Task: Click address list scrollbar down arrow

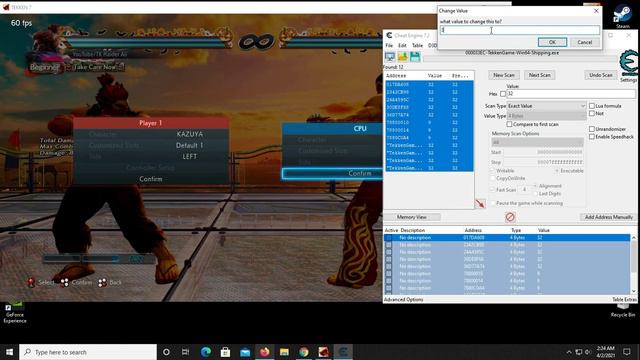Action: pos(633,291)
